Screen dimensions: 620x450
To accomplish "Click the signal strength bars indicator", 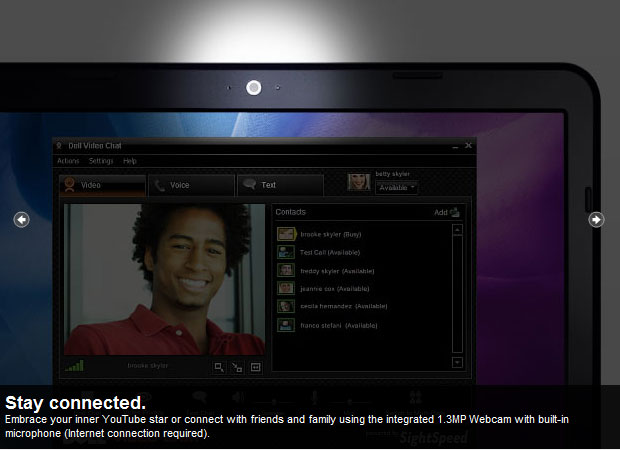I will pos(74,366).
